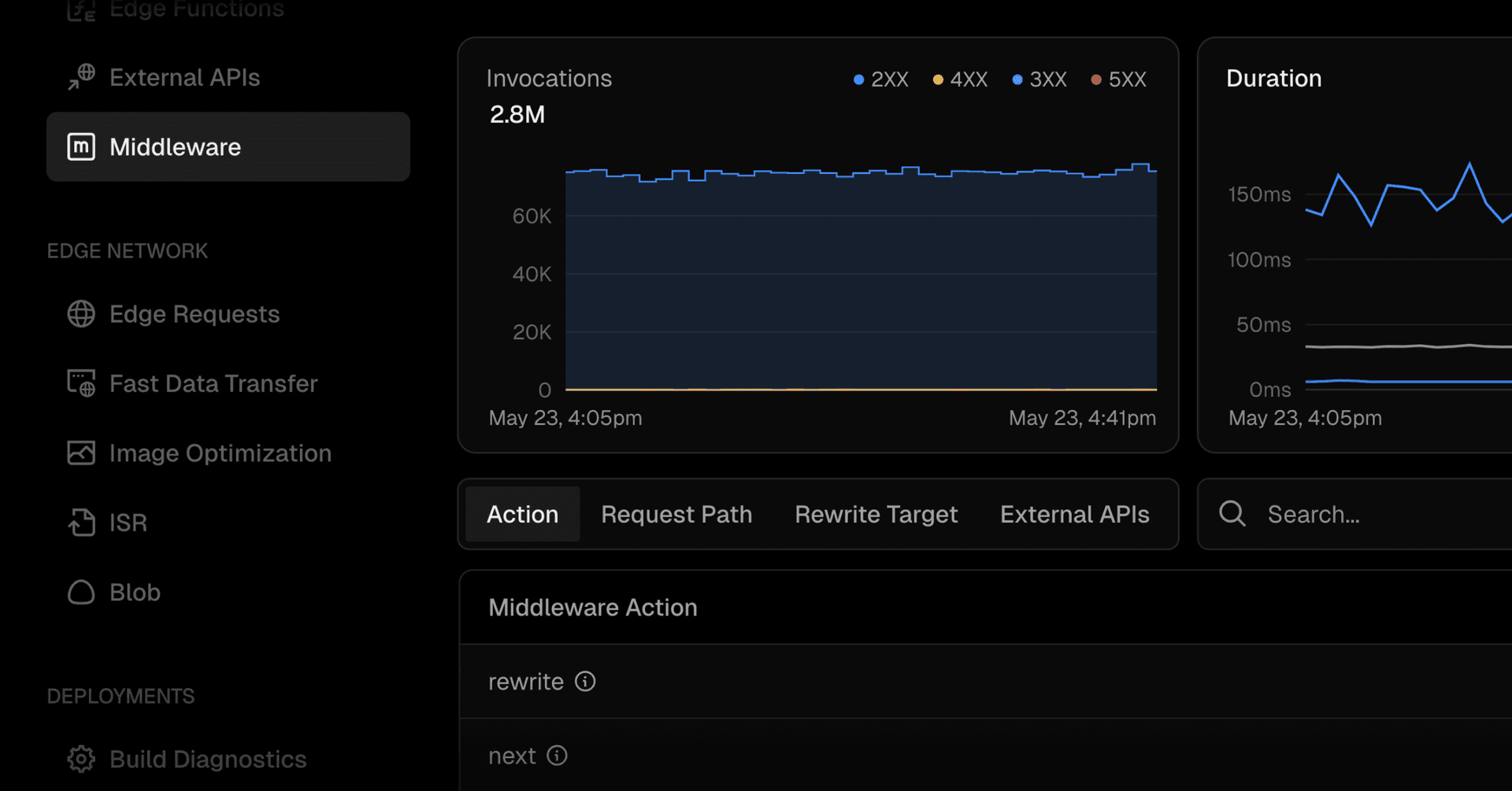This screenshot has height=791, width=1512.
Task: Click the ISR sidebar icon
Action: [x=81, y=523]
